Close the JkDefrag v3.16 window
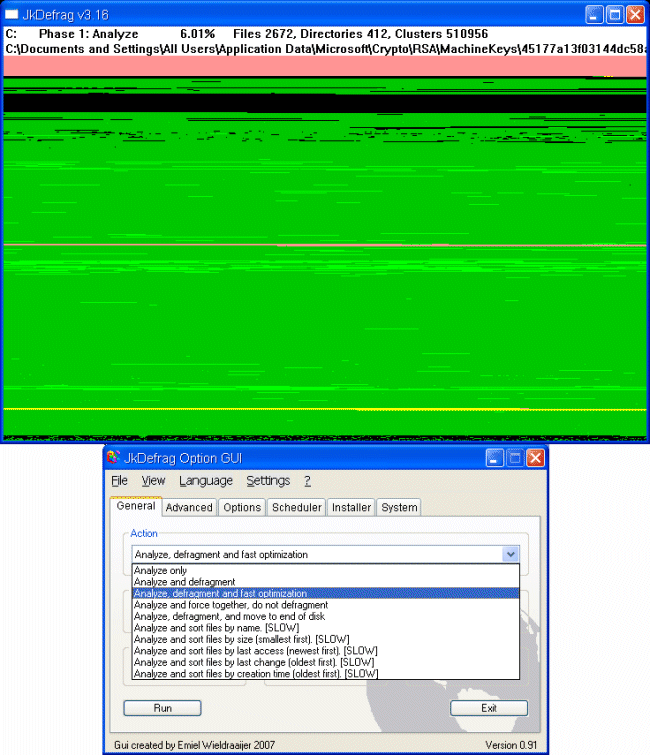Viewport: 650px width, 755px height. (635, 14)
